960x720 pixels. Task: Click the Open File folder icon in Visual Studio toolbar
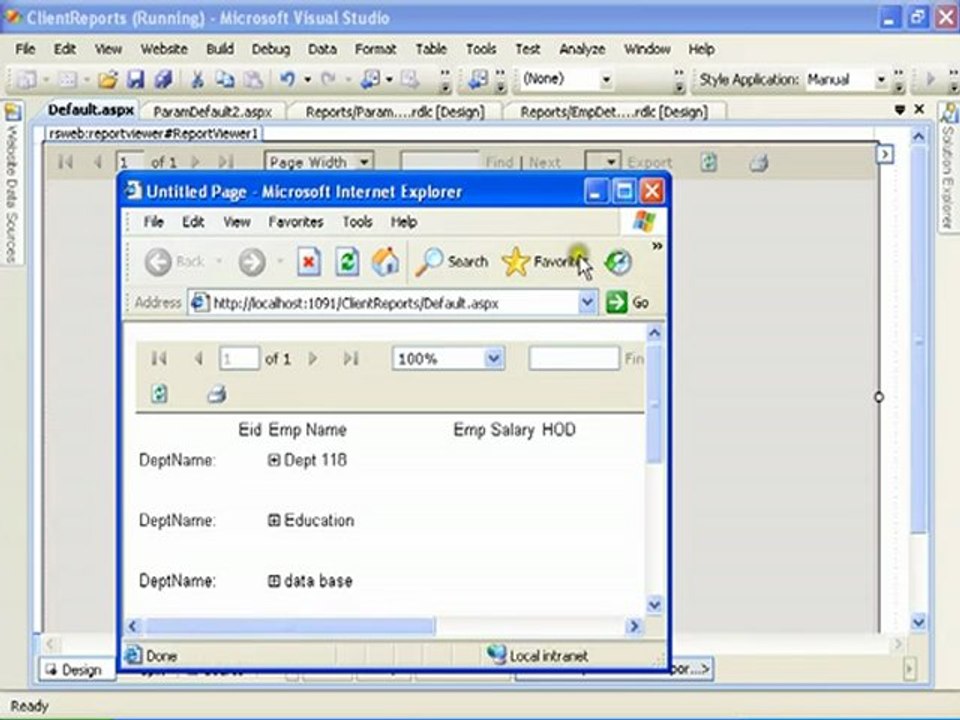[x=108, y=79]
